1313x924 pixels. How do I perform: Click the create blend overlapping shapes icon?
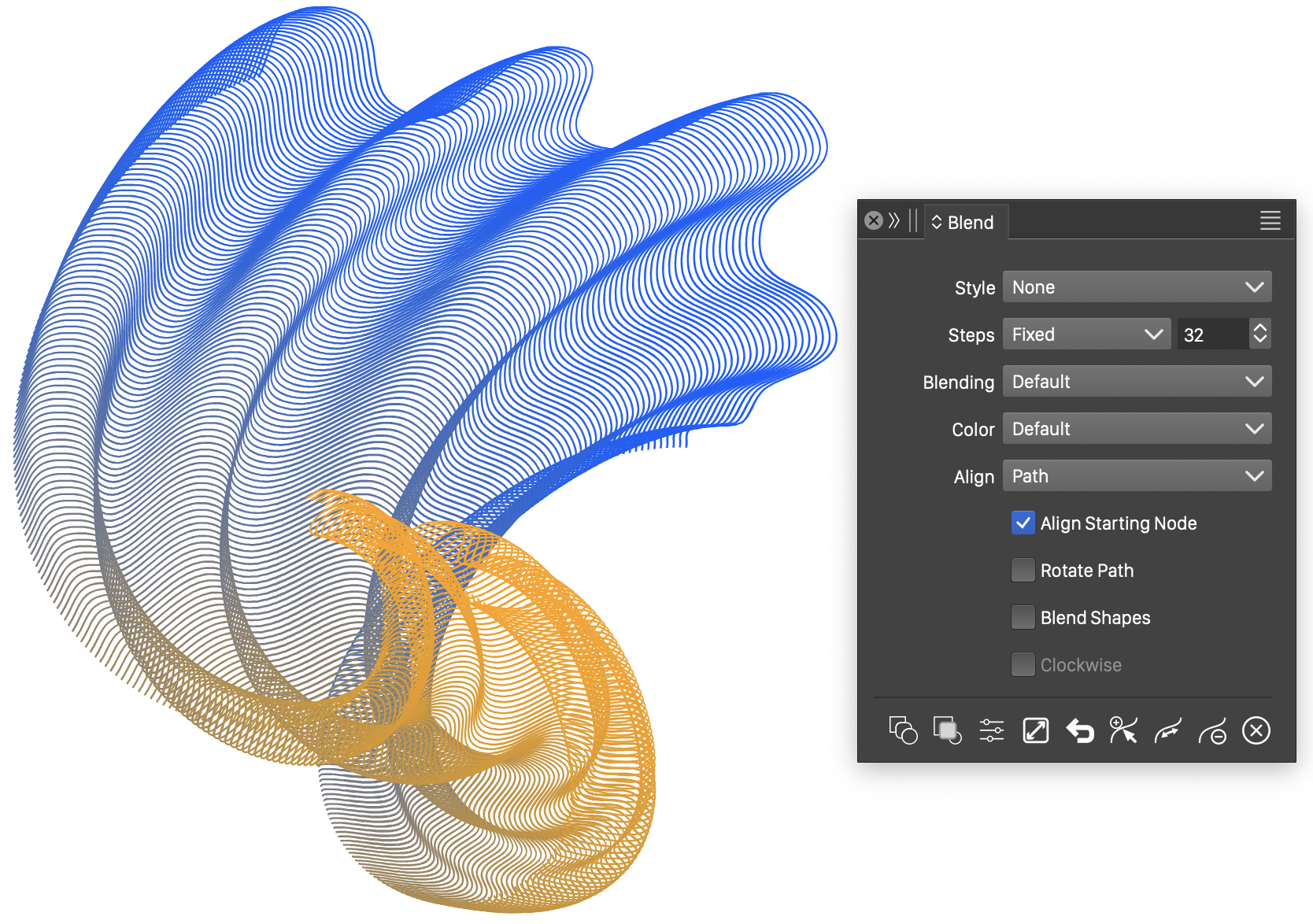point(903,730)
